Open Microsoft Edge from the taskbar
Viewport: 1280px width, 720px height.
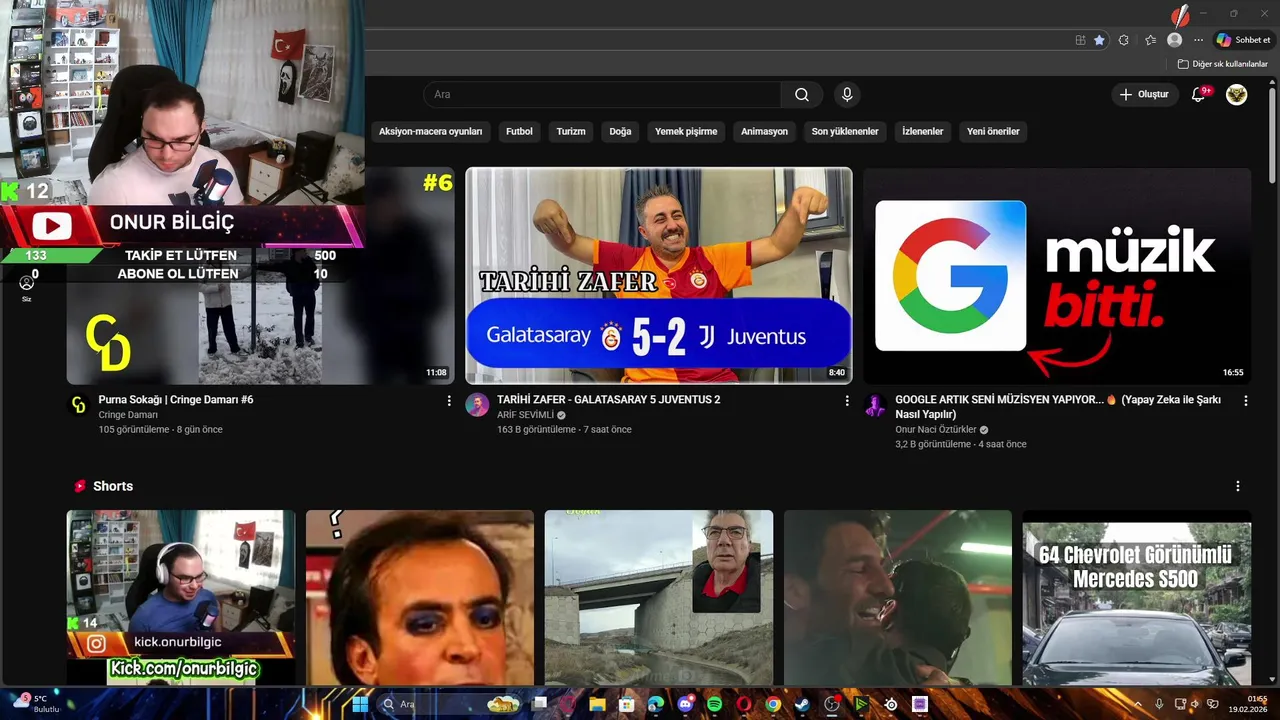[655, 704]
